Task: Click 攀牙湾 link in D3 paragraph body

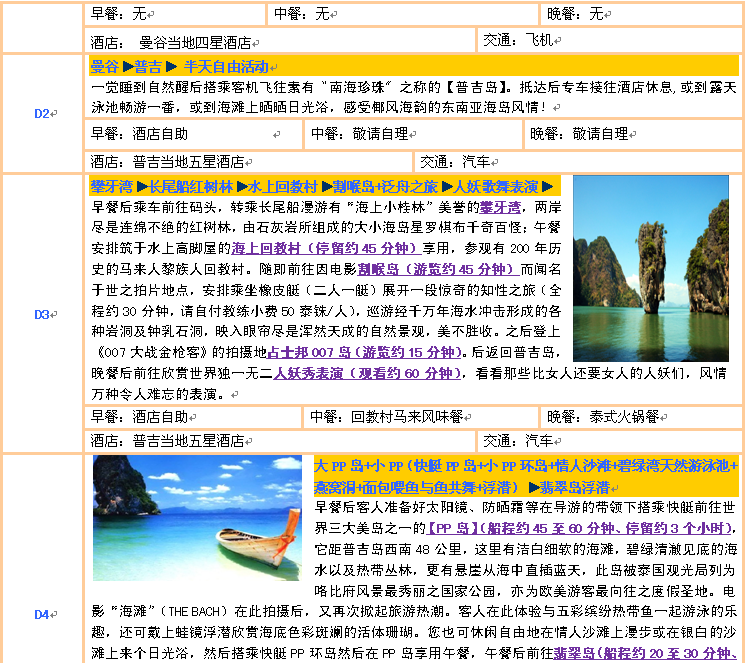Action: 498,207
